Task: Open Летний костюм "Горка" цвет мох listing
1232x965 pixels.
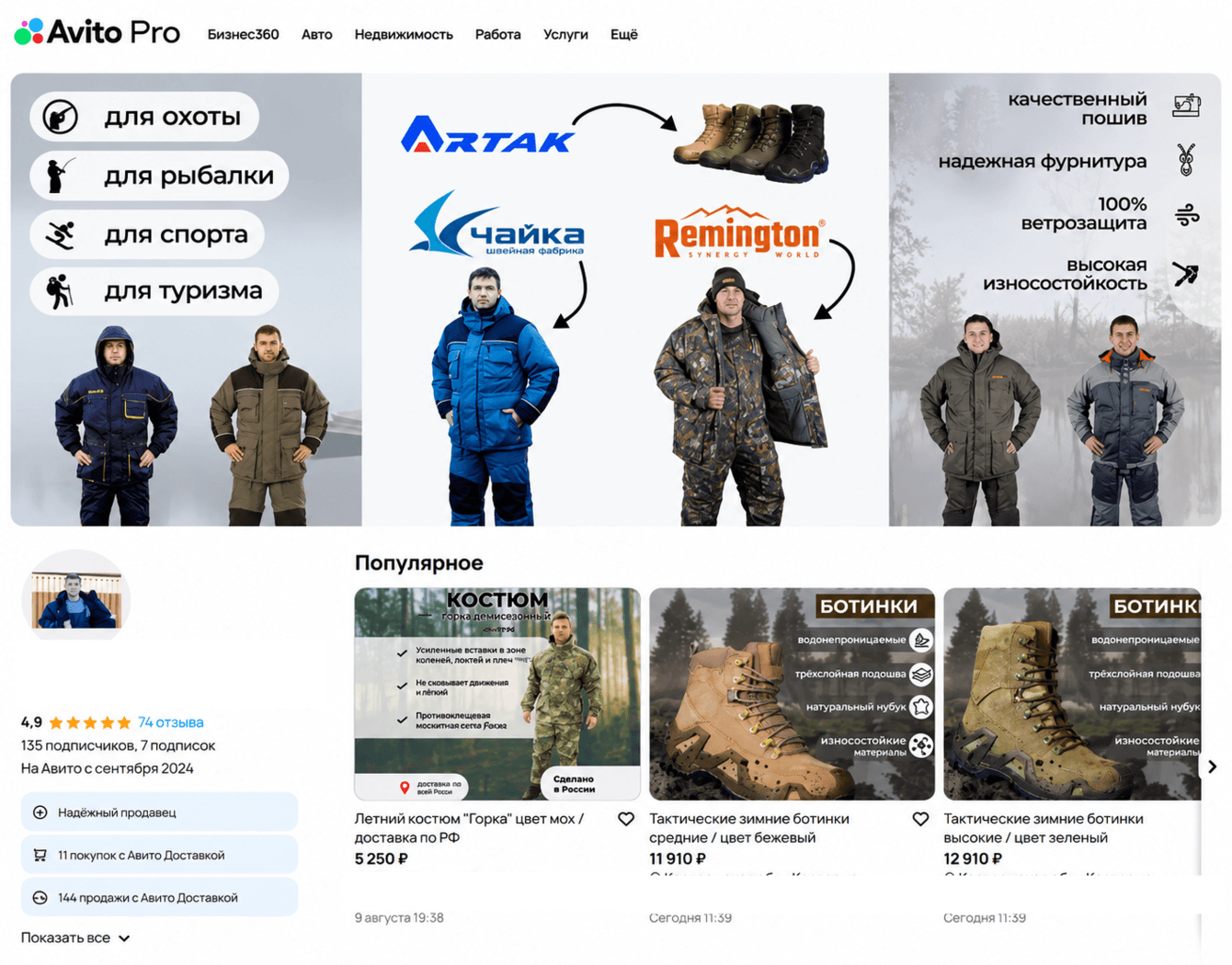Action: point(469,828)
